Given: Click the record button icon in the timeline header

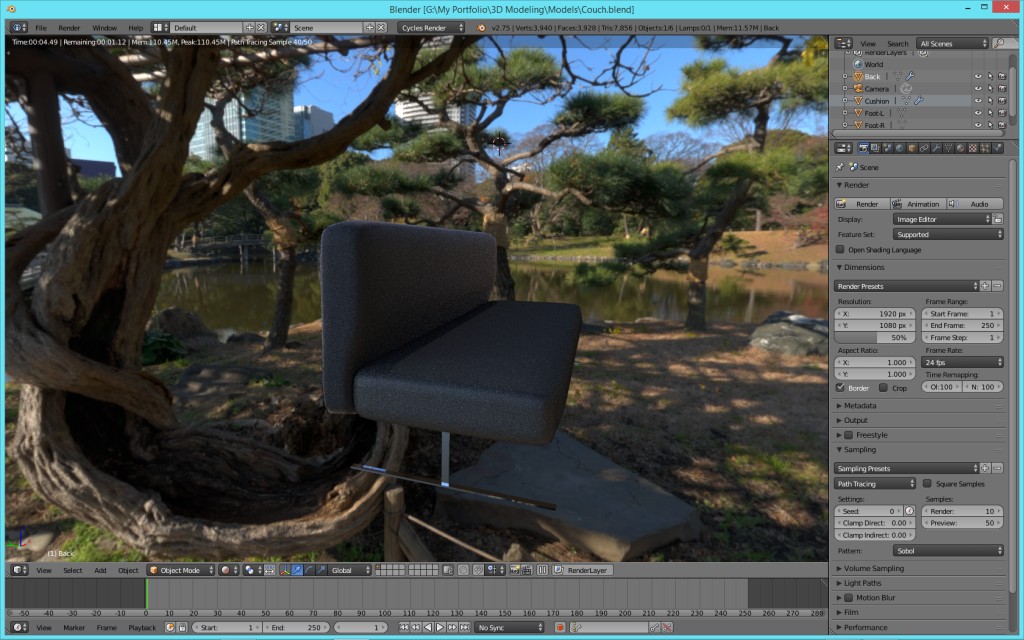Looking at the screenshot, I should (x=561, y=627).
